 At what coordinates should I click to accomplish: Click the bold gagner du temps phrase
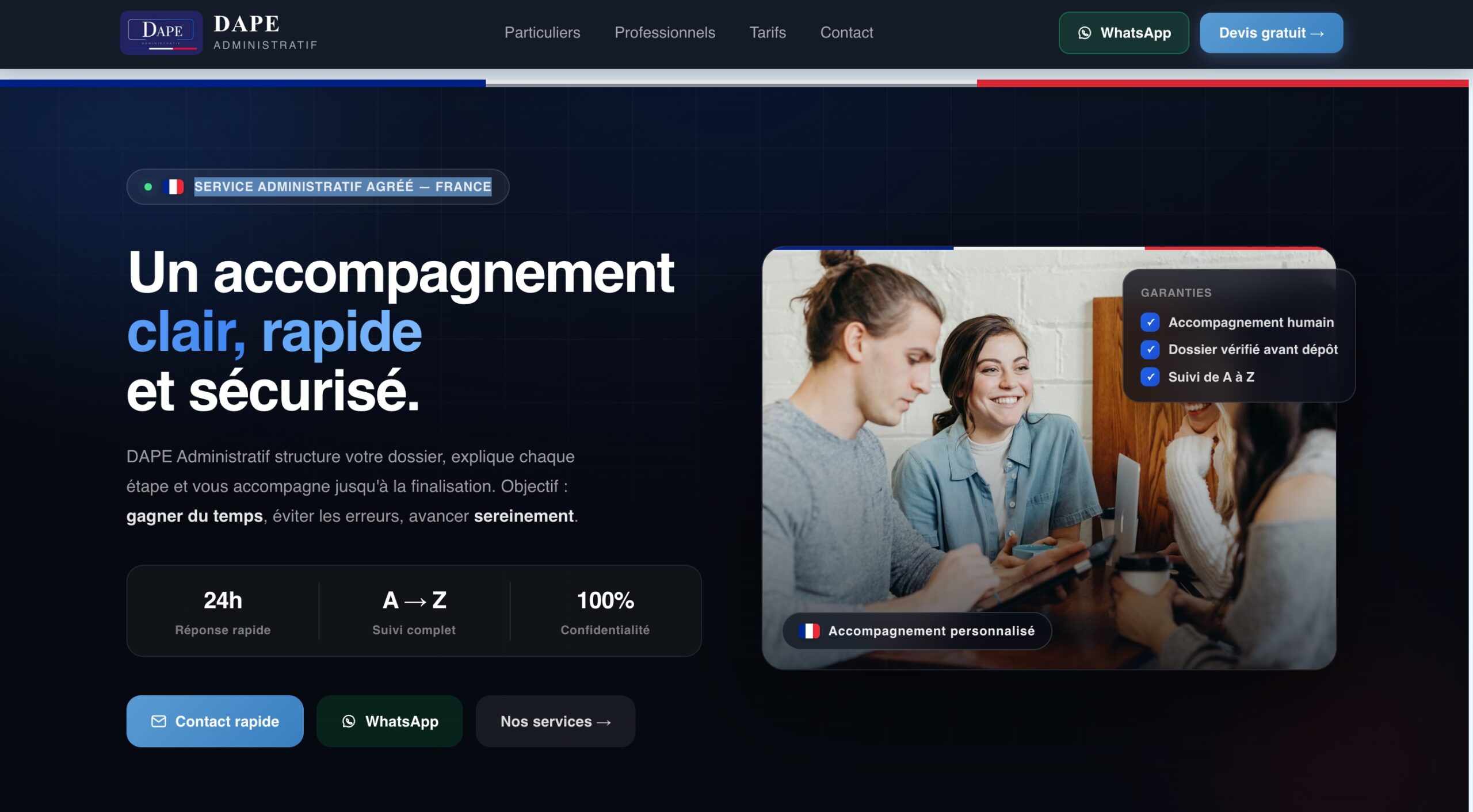point(194,516)
